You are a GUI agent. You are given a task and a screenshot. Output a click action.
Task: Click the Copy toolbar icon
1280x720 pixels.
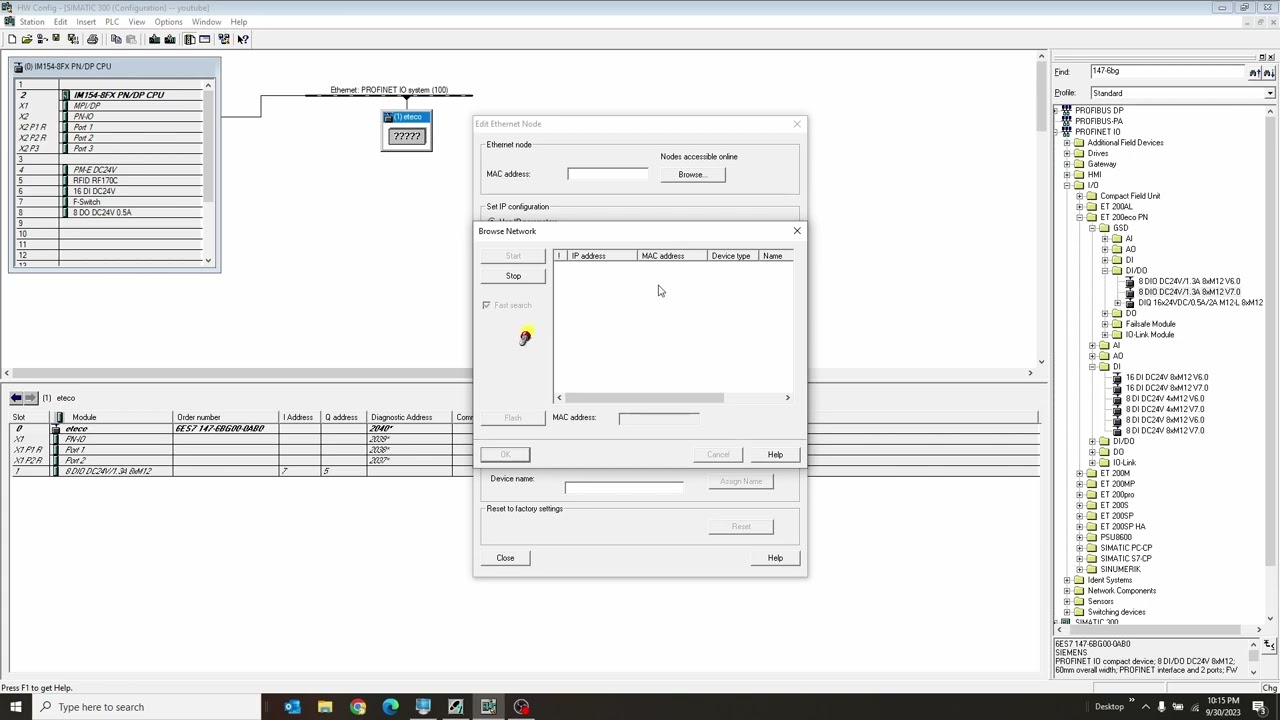(x=116, y=39)
